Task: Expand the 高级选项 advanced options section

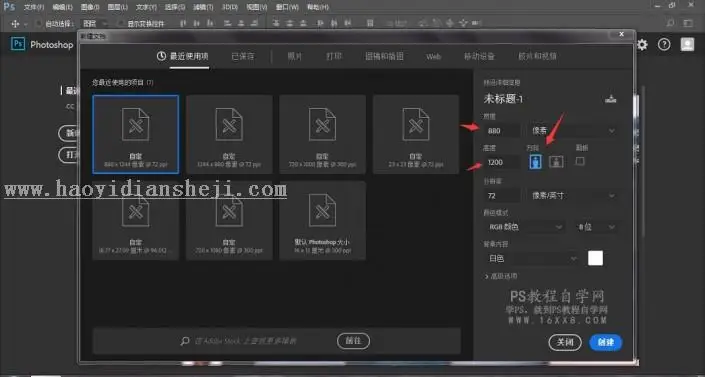Action: click(501, 276)
